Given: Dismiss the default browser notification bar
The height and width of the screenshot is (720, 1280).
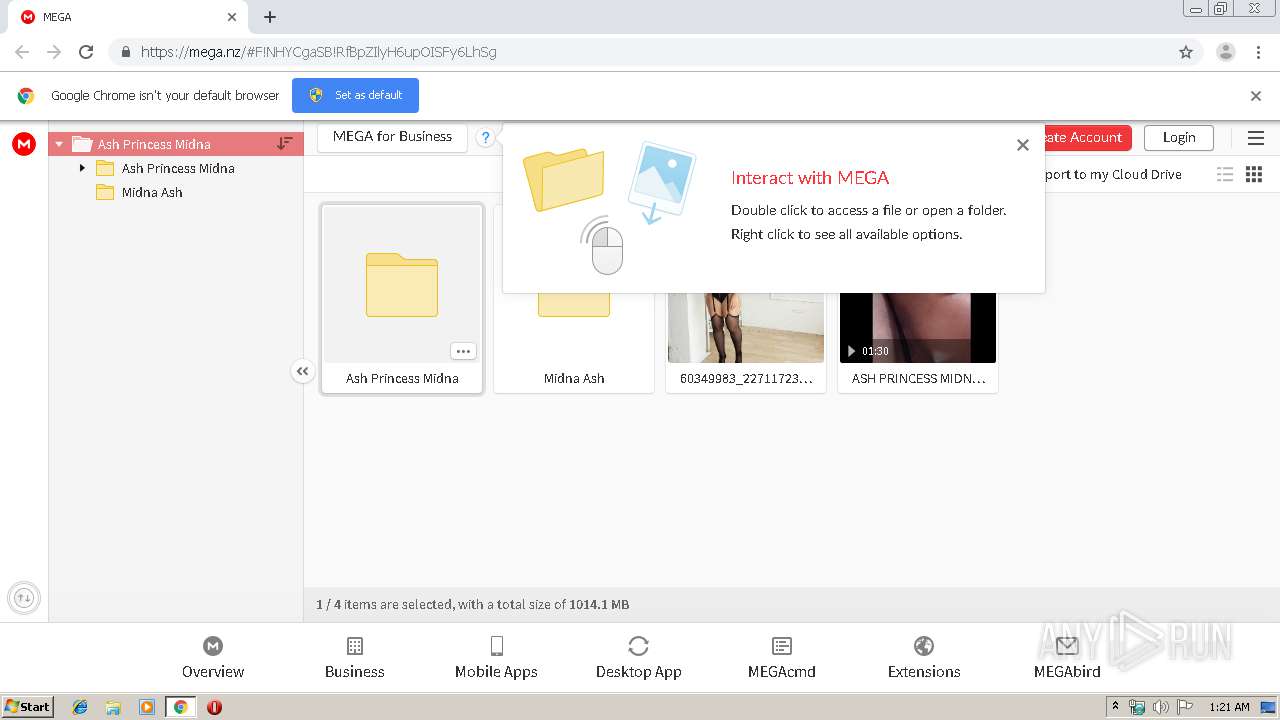Looking at the screenshot, I should (1256, 96).
